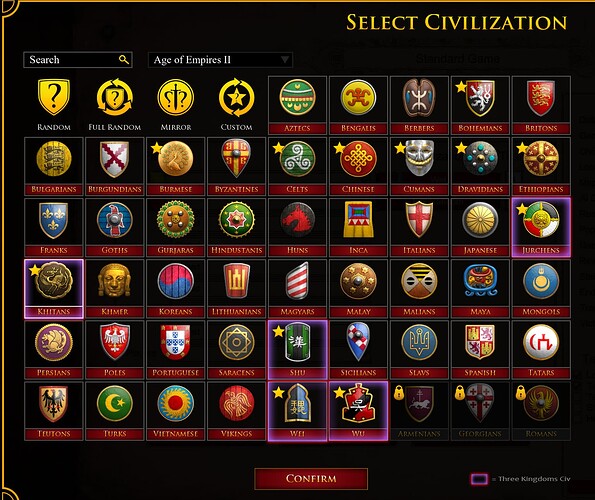Screen dimensions: 595x500
Task: Select the Koreans taegeuk shield
Action: point(176,281)
